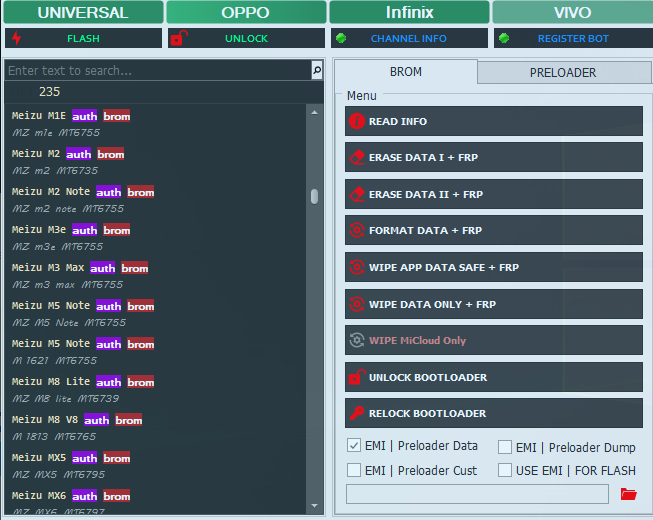Click the FLASH button

(x=83, y=38)
